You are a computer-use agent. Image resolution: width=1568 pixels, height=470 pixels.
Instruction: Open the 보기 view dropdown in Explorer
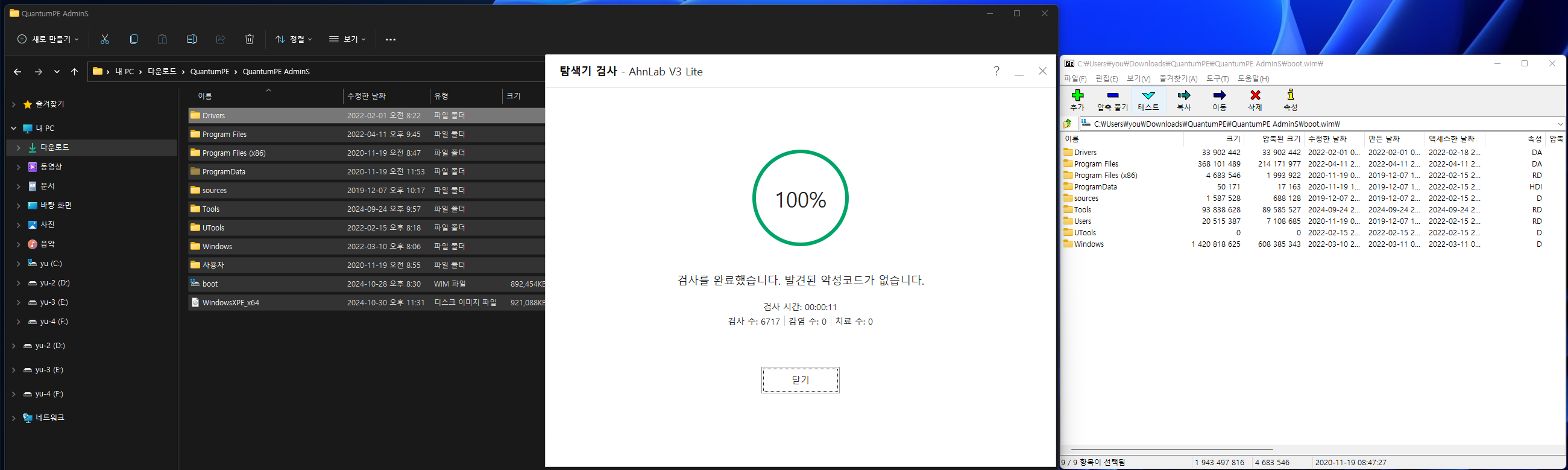348,40
